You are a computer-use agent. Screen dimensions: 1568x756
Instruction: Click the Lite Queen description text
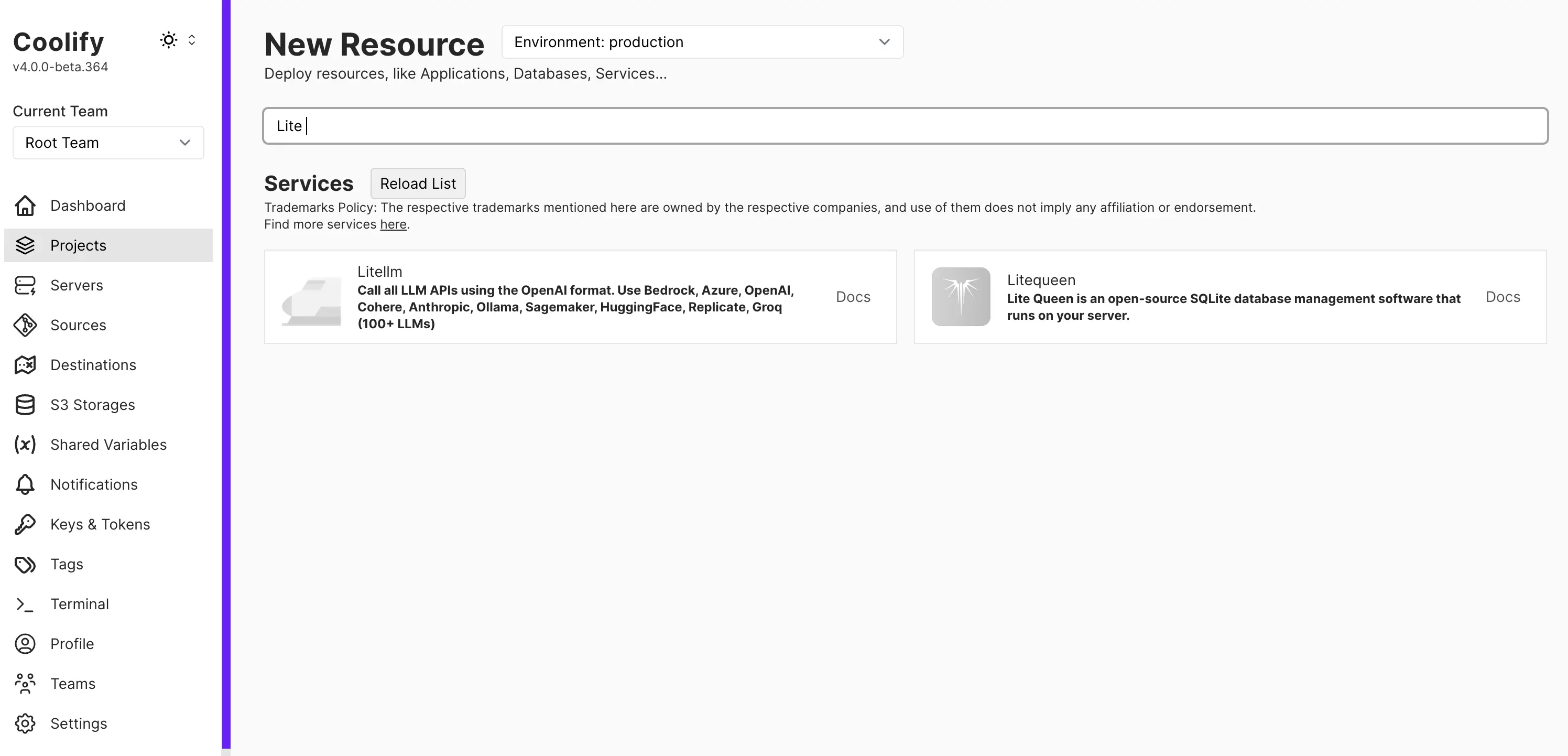(1233, 307)
